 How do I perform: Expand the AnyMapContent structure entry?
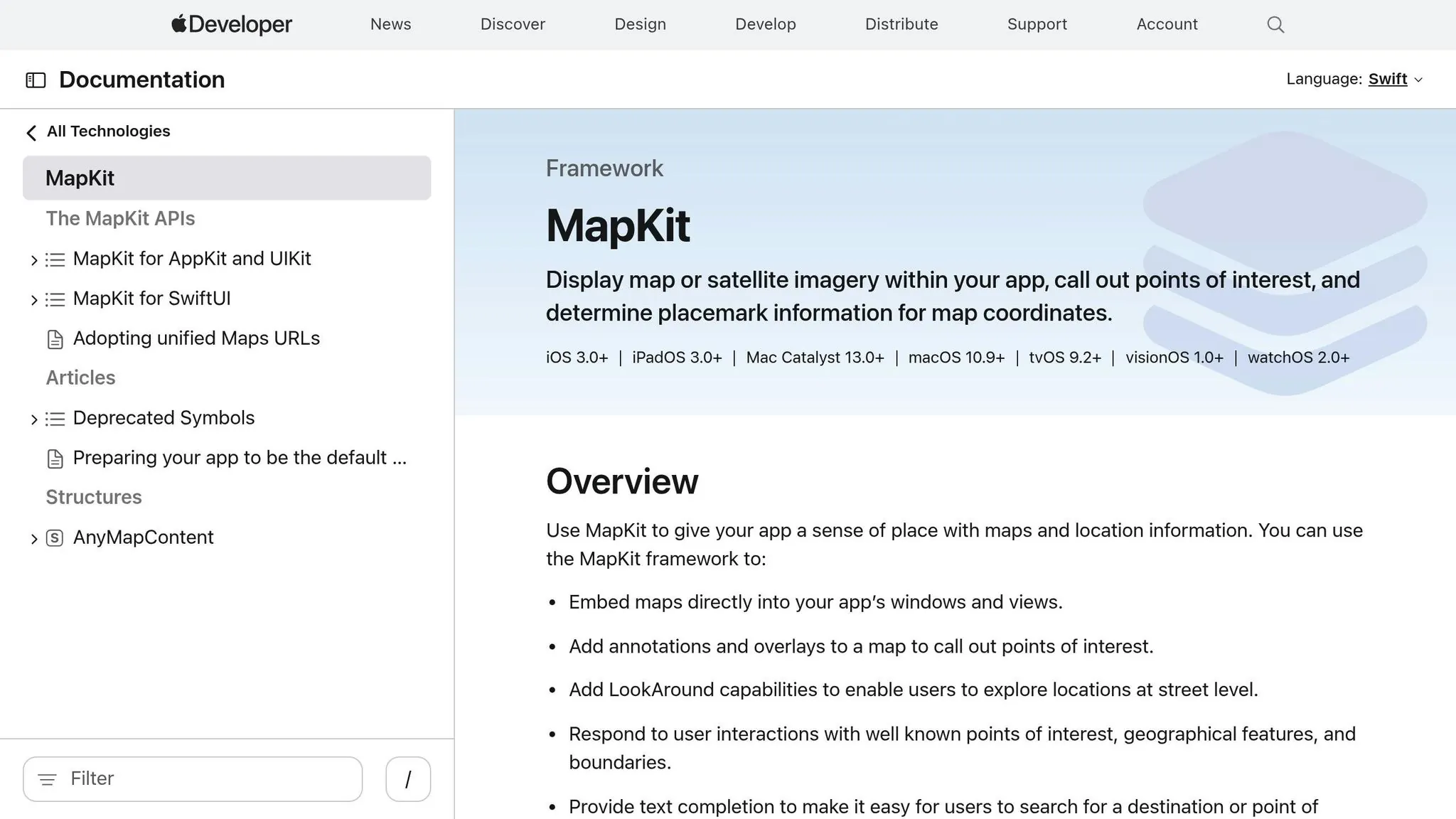33,538
